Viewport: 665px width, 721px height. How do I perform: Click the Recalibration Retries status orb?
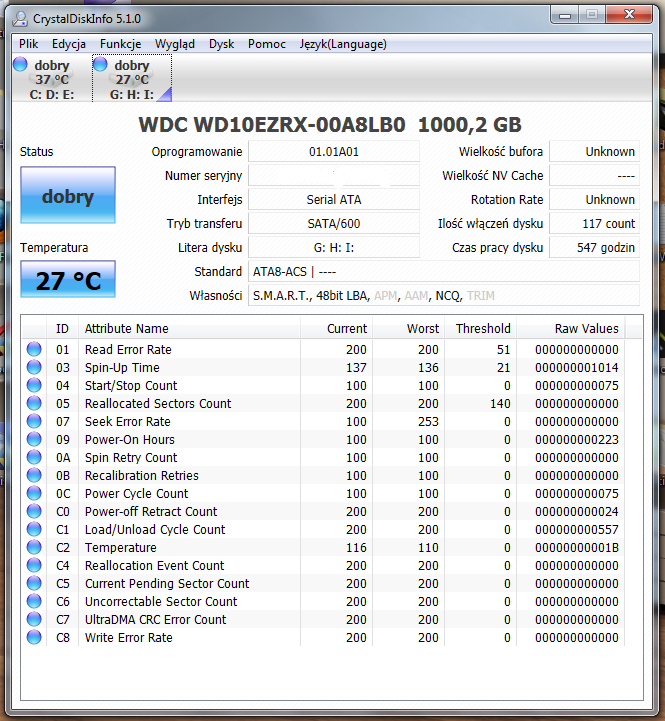click(34, 475)
